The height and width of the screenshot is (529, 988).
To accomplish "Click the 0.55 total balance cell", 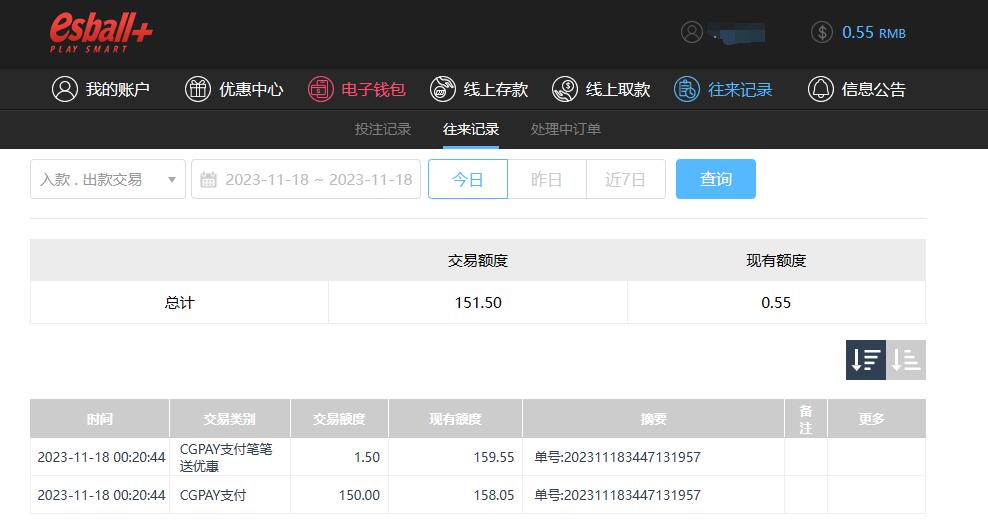I will click(776, 303).
